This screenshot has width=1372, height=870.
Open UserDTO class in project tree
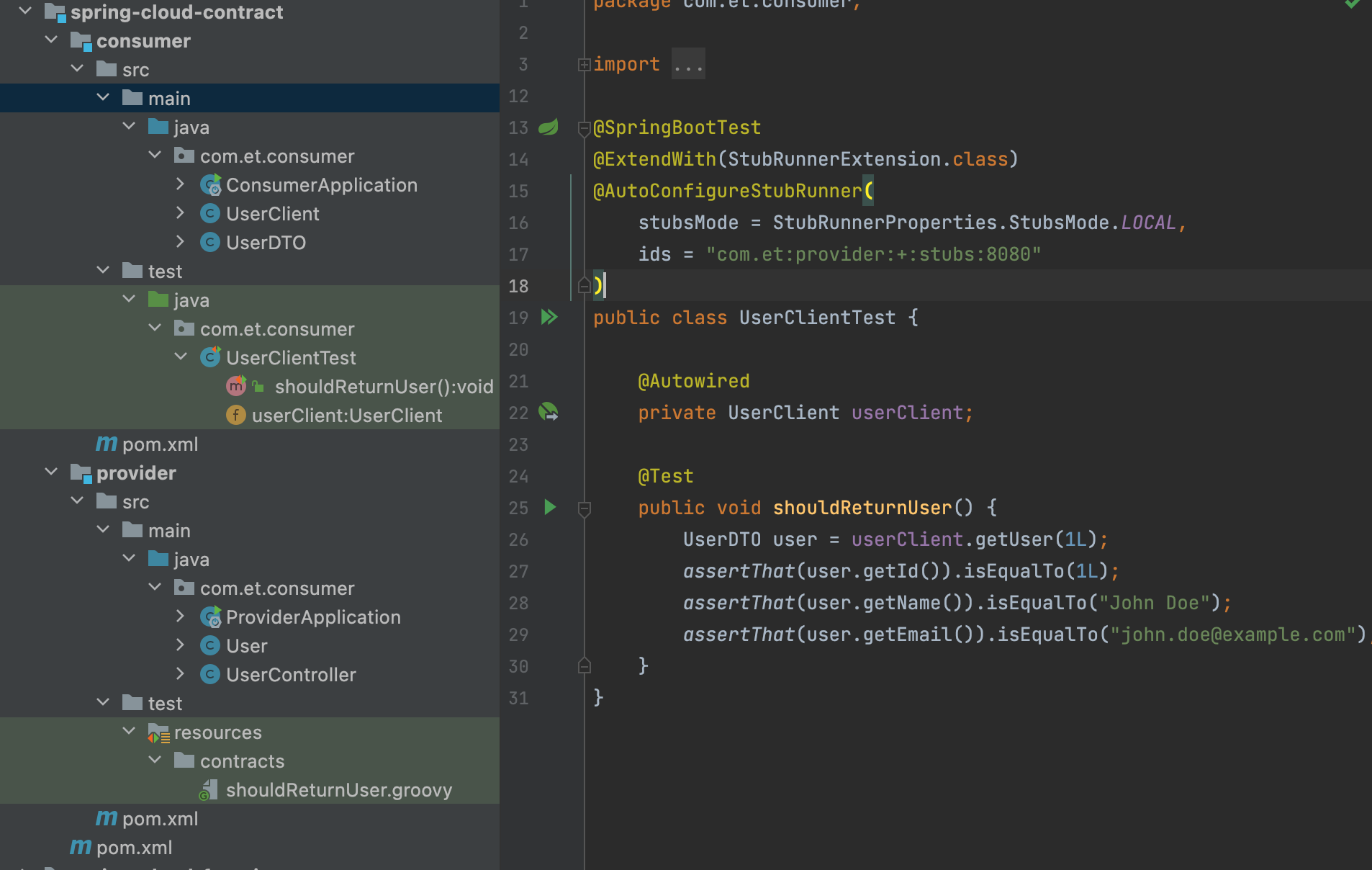[266, 243]
